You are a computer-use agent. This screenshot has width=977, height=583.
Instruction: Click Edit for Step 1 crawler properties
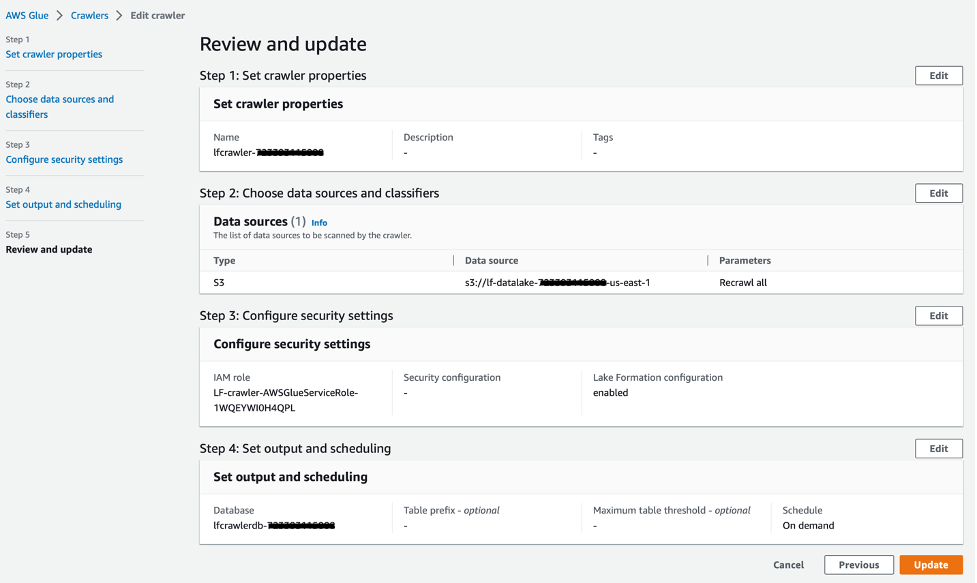pyautogui.click(x=938, y=76)
